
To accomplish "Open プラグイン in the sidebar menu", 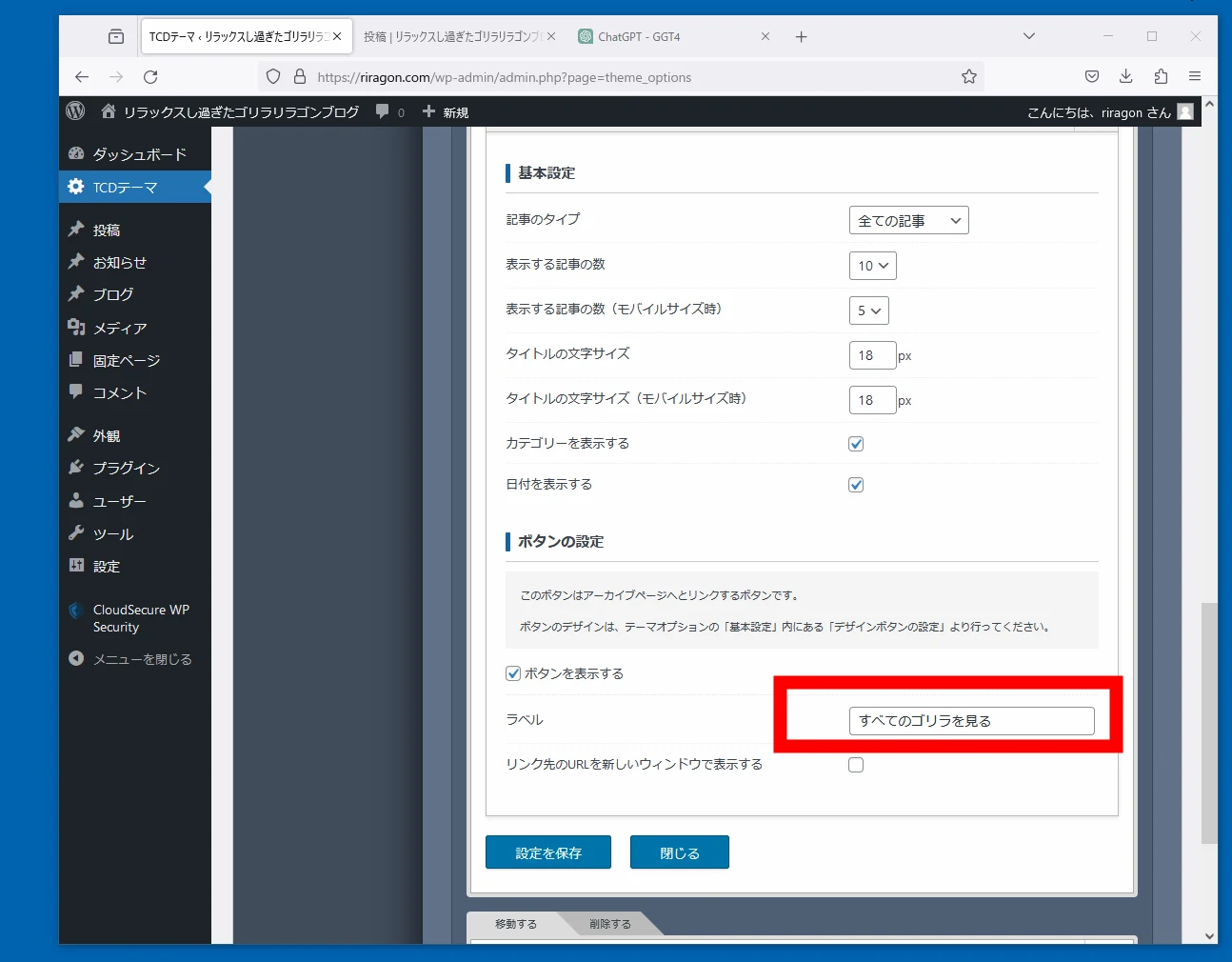I will [x=126, y=468].
